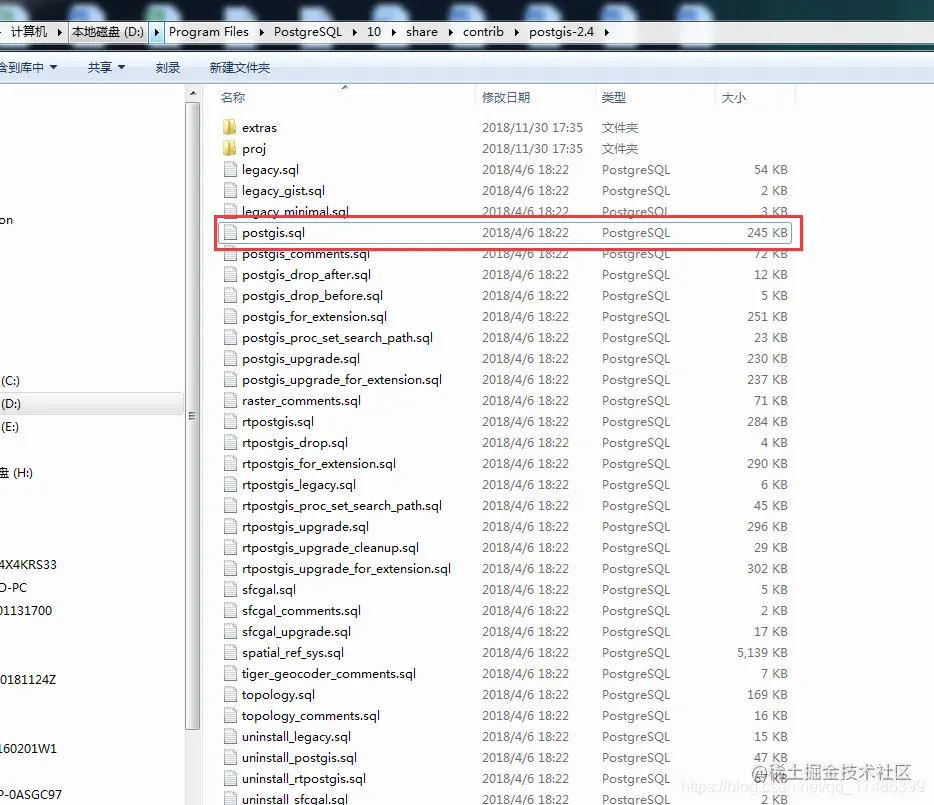Open the extras folder

(259, 127)
